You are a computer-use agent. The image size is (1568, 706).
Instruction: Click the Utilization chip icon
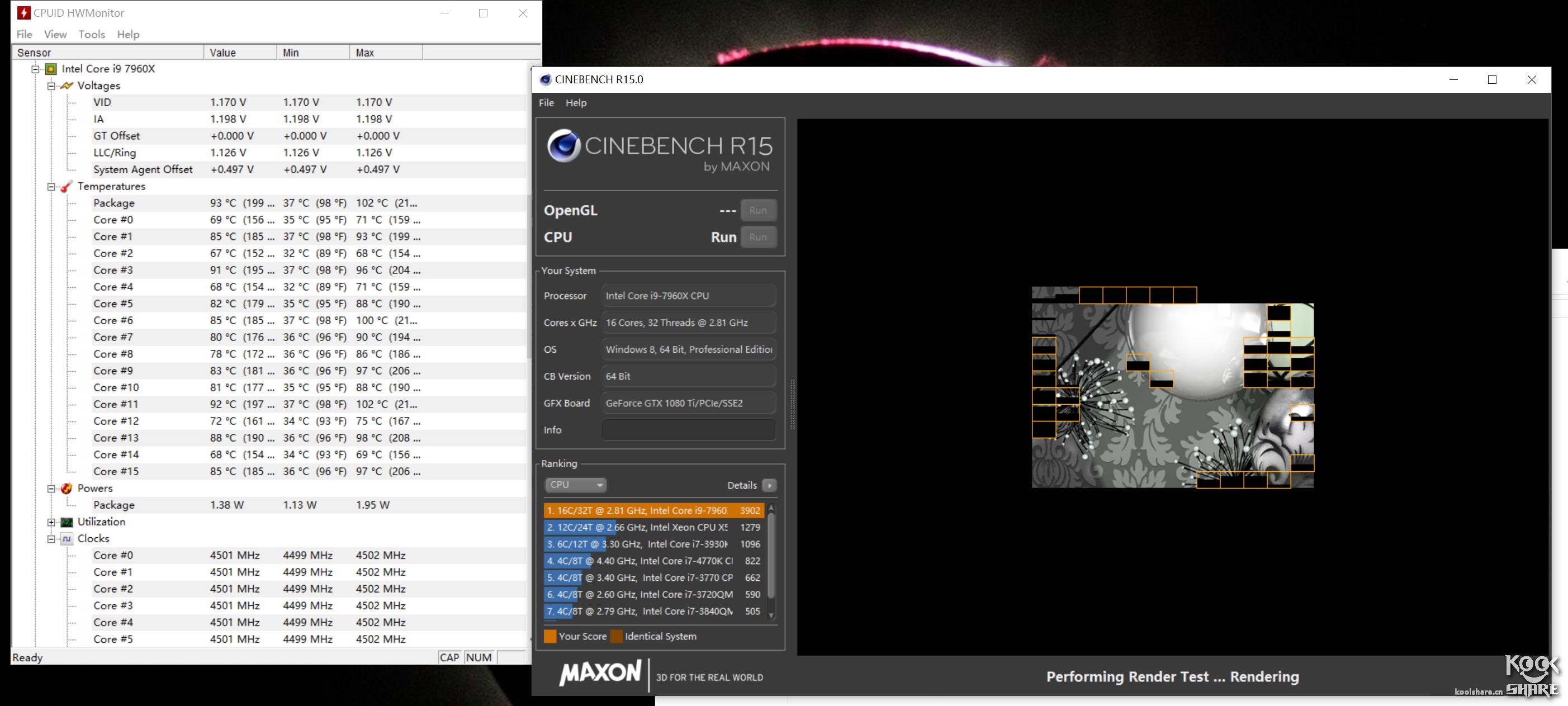click(x=67, y=522)
